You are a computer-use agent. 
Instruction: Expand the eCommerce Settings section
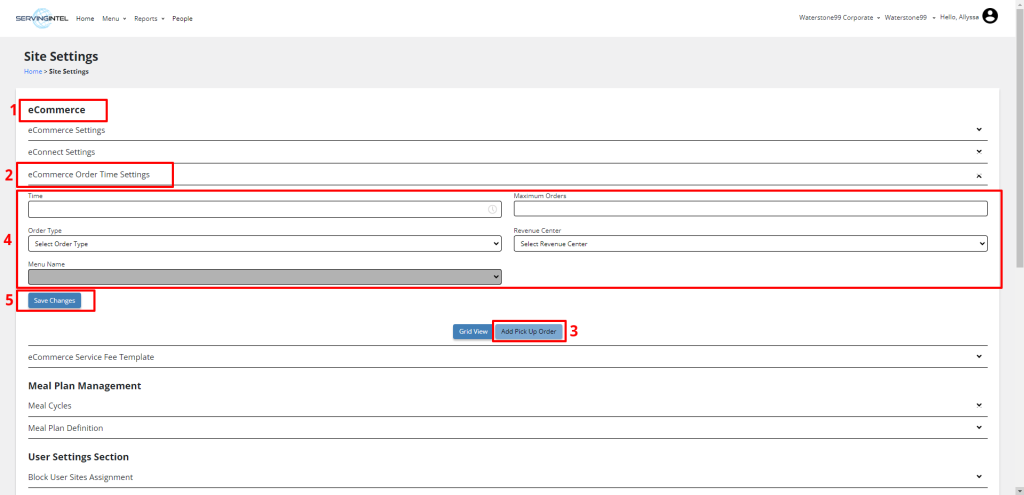click(x=978, y=130)
